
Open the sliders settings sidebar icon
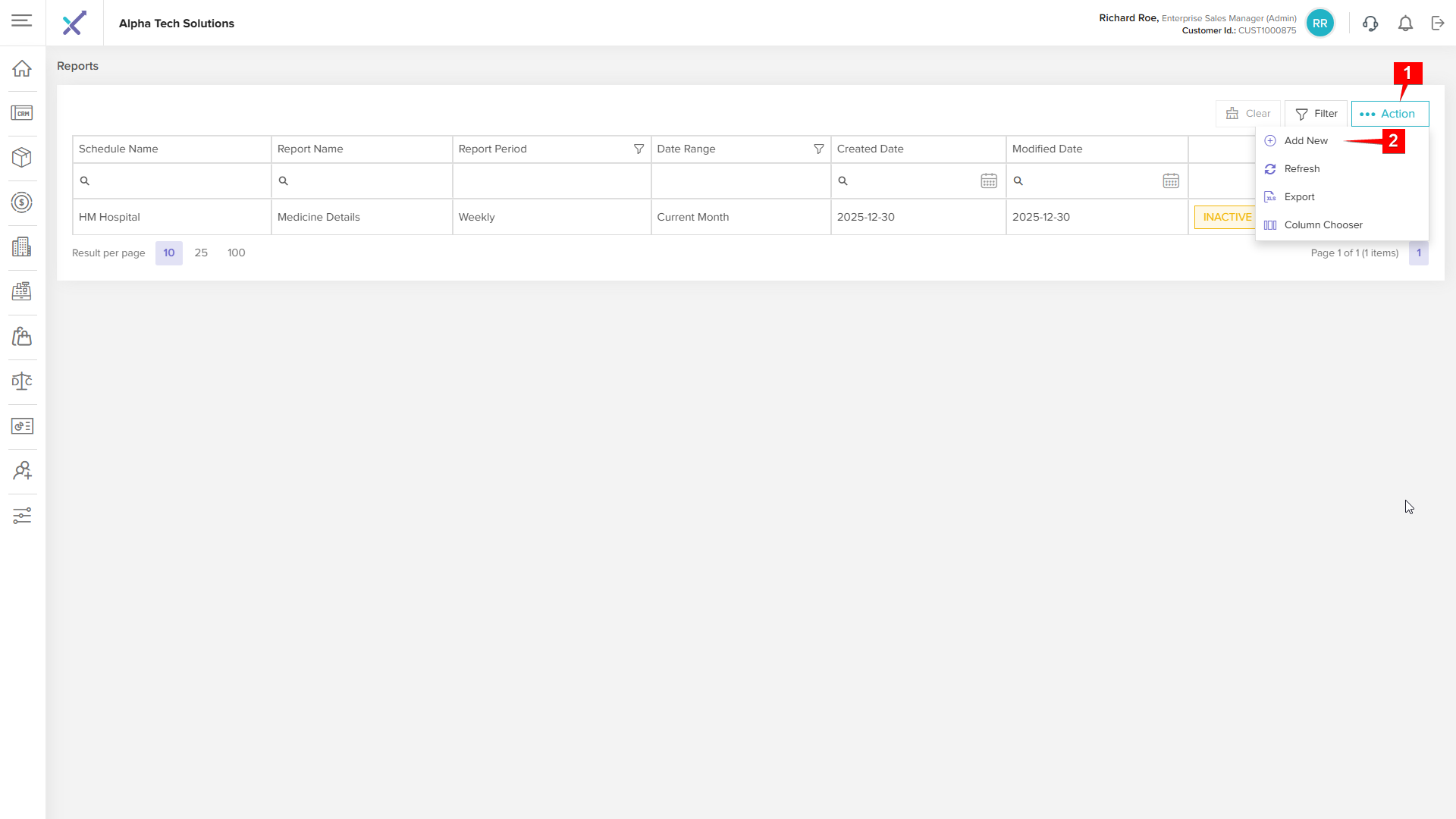coord(22,516)
